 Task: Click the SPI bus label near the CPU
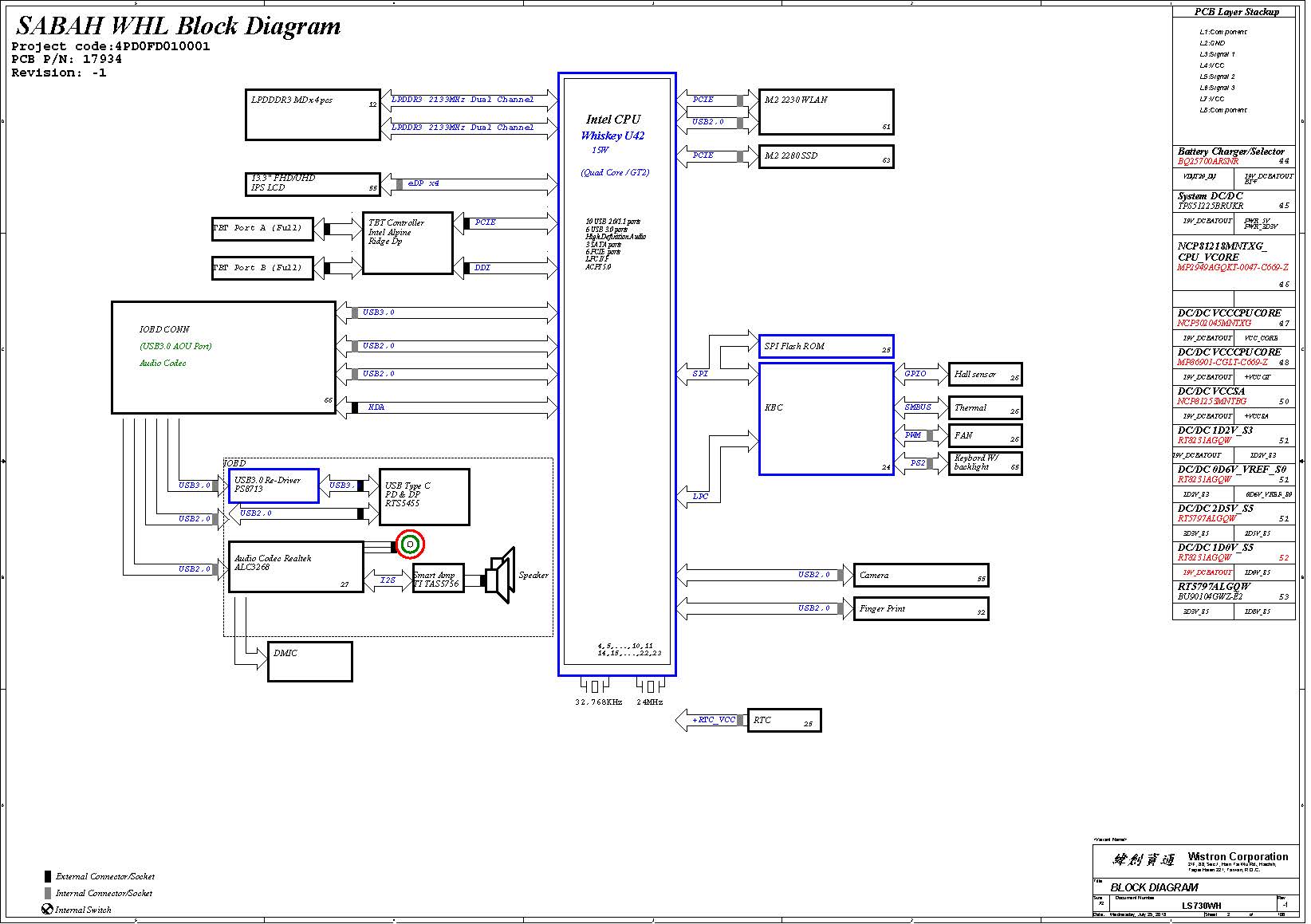pos(700,374)
